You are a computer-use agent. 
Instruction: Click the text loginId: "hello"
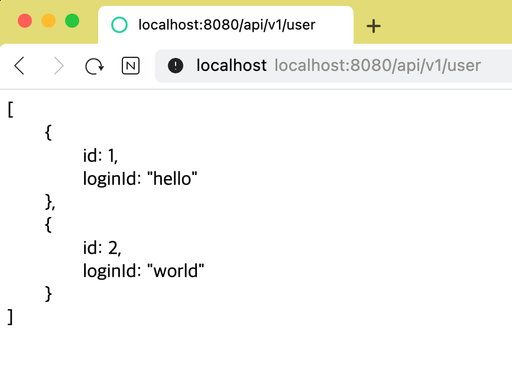point(140,179)
